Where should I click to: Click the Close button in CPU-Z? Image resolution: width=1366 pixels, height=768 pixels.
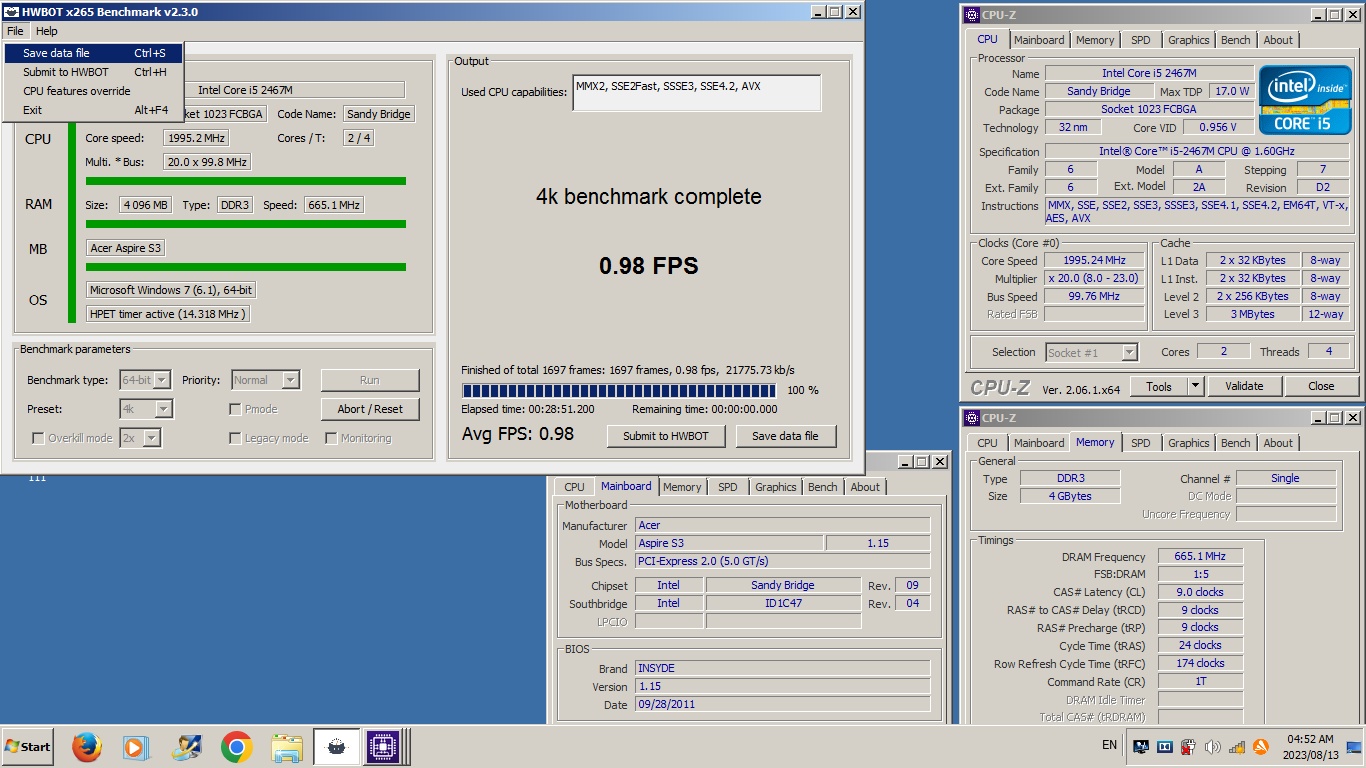click(x=1321, y=386)
